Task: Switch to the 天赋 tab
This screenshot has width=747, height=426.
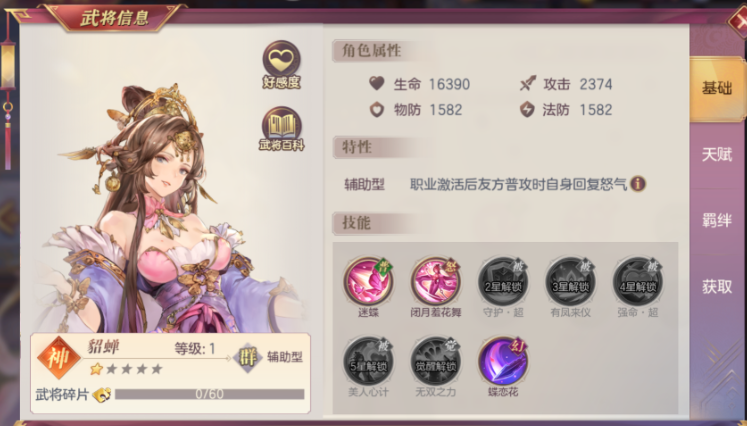Action: (x=717, y=154)
